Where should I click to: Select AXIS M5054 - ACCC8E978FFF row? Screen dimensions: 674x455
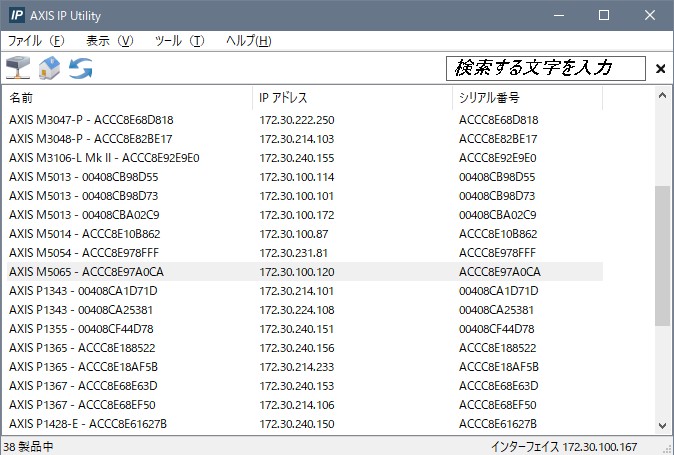(305, 253)
